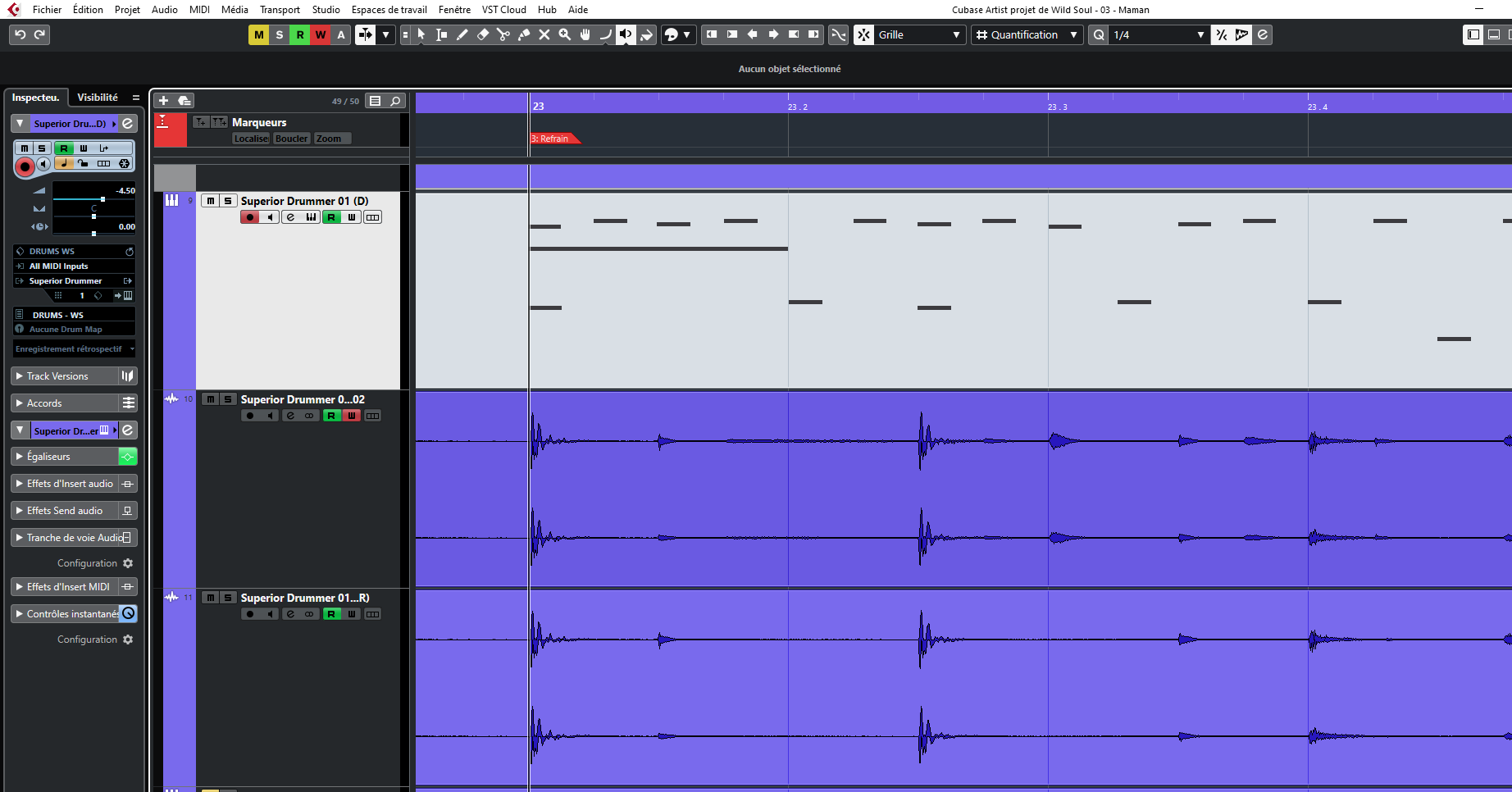1512x792 pixels.
Task: Undo the last action with the Undo arrow
Action: point(20,34)
